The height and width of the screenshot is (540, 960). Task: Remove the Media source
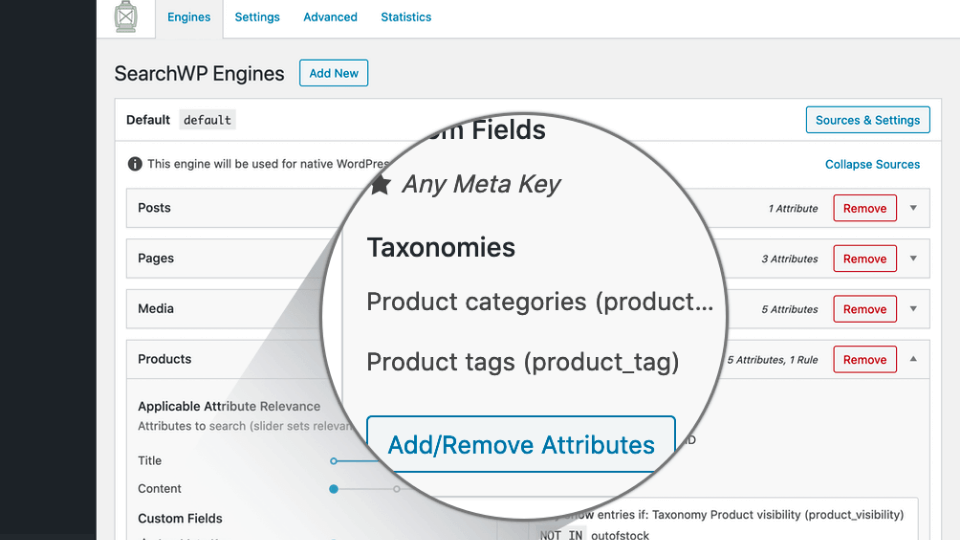tap(864, 309)
